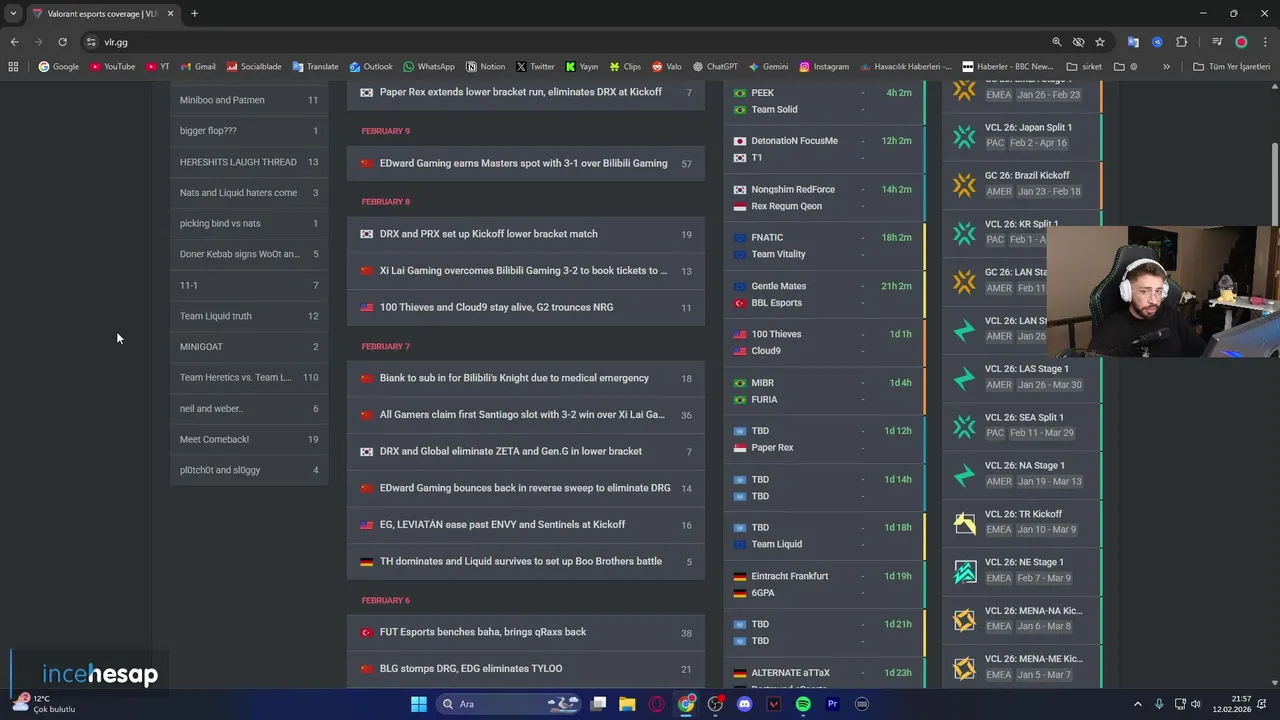Open the weather widget showing 12°C
This screenshot has height=720, width=1280.
tap(44, 704)
